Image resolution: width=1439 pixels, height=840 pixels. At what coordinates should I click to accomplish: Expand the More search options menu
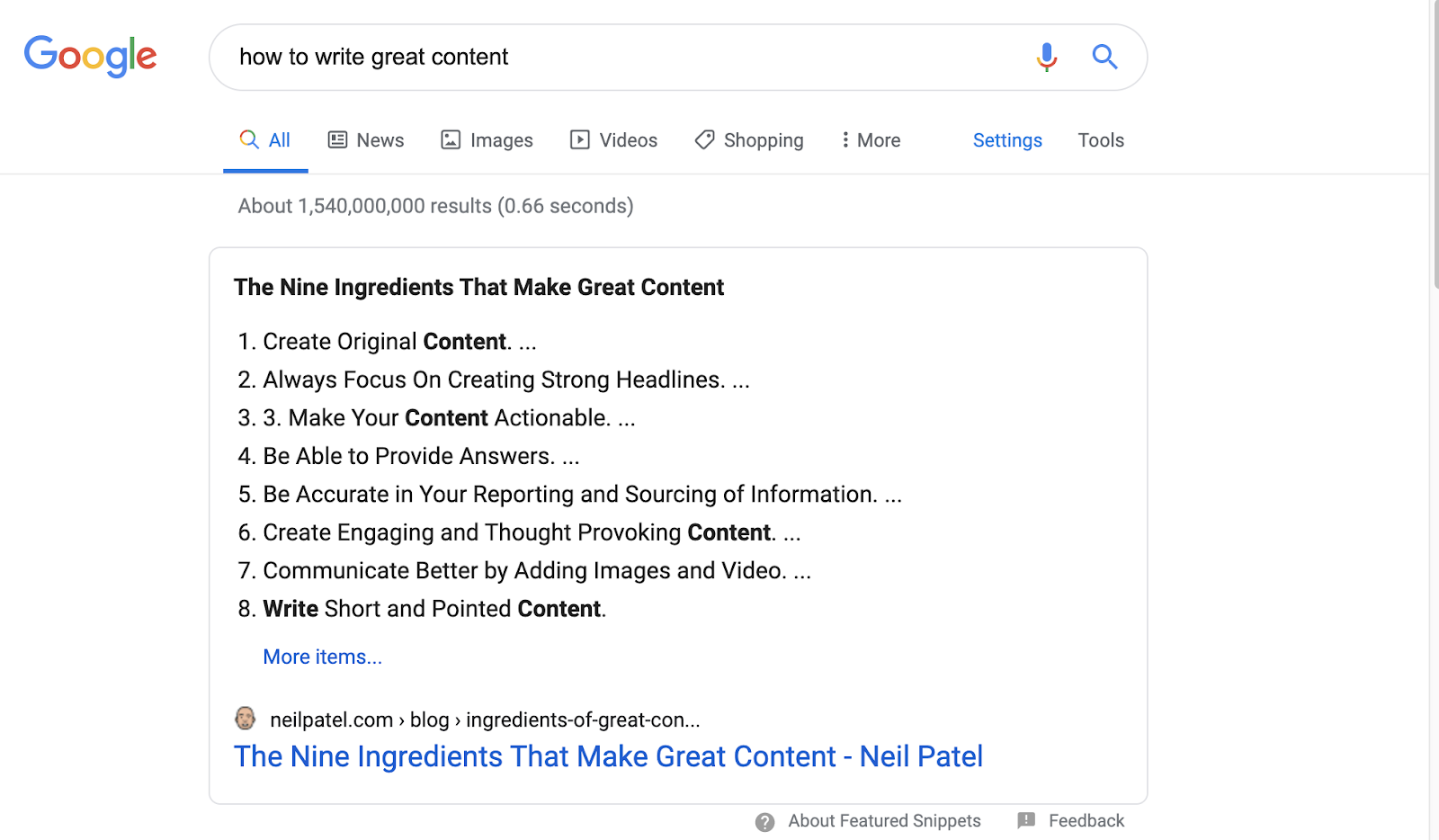(x=871, y=140)
